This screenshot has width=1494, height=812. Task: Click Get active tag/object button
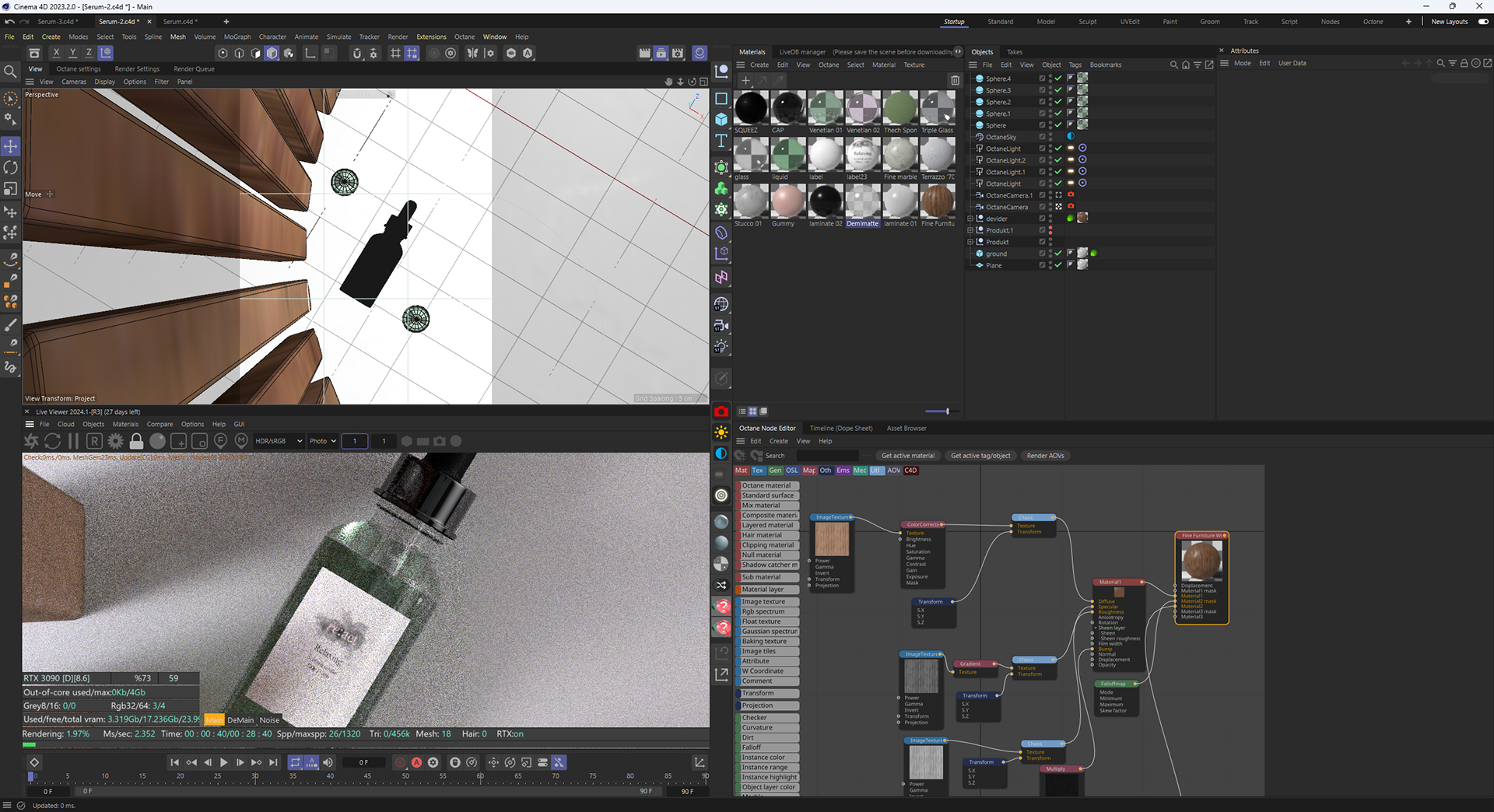point(980,456)
